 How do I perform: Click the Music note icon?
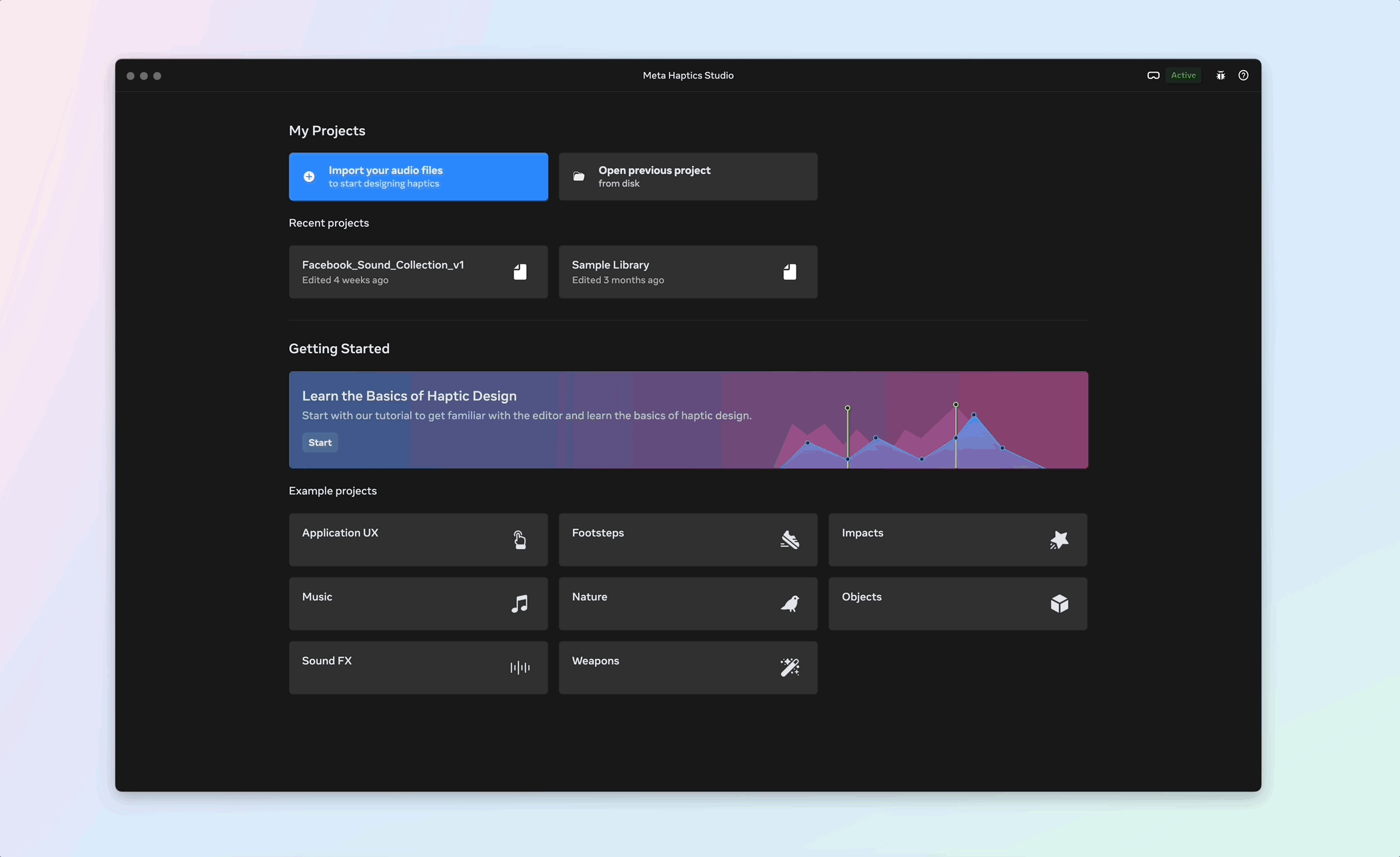click(x=520, y=603)
